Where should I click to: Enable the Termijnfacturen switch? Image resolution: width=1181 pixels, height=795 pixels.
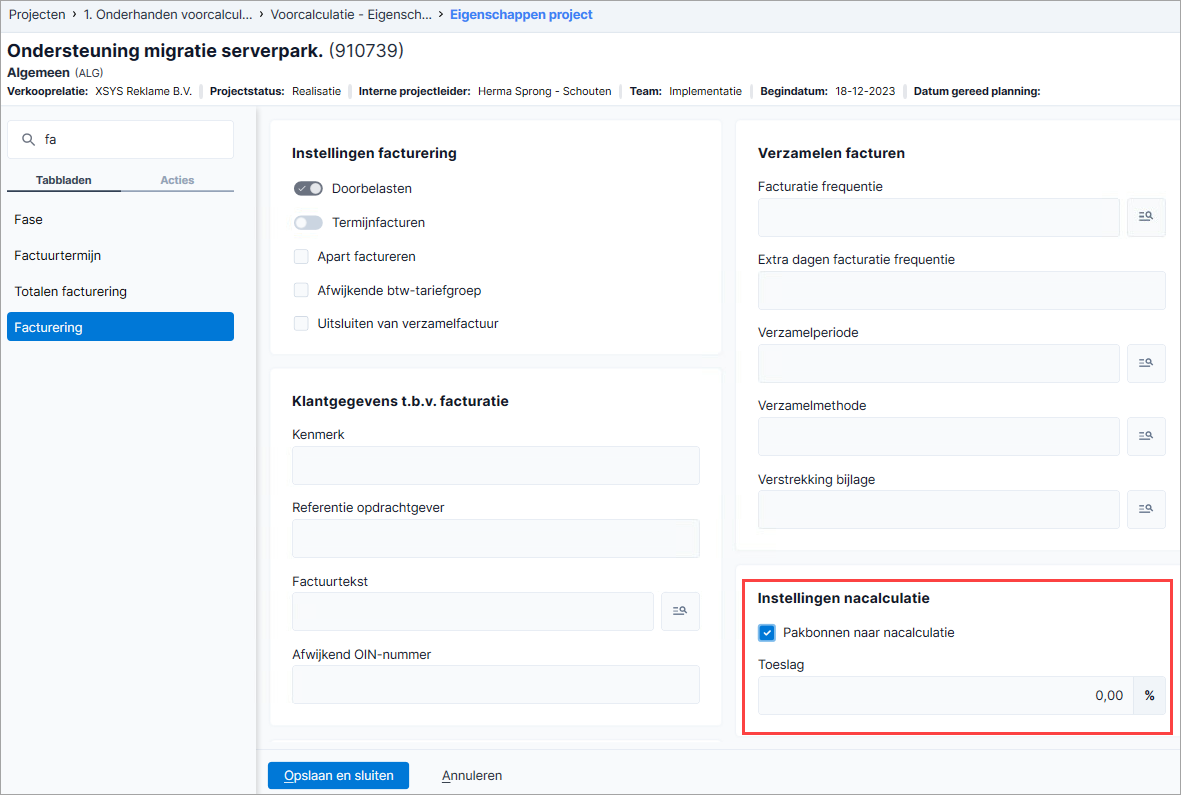(308, 222)
